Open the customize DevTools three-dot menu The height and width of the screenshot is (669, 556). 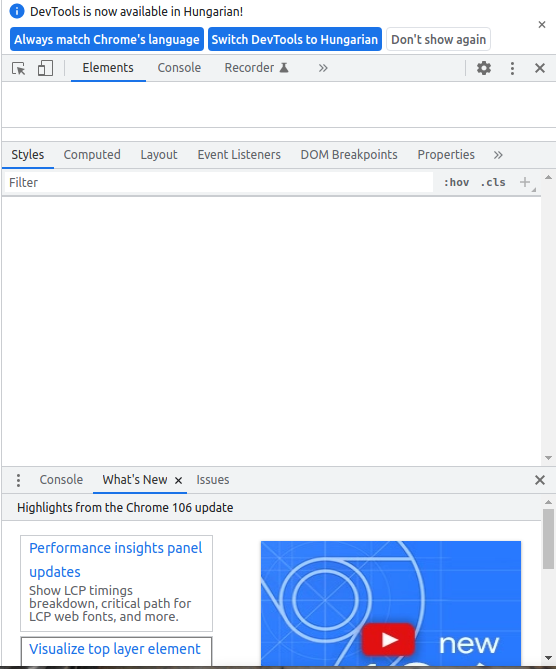click(512, 68)
